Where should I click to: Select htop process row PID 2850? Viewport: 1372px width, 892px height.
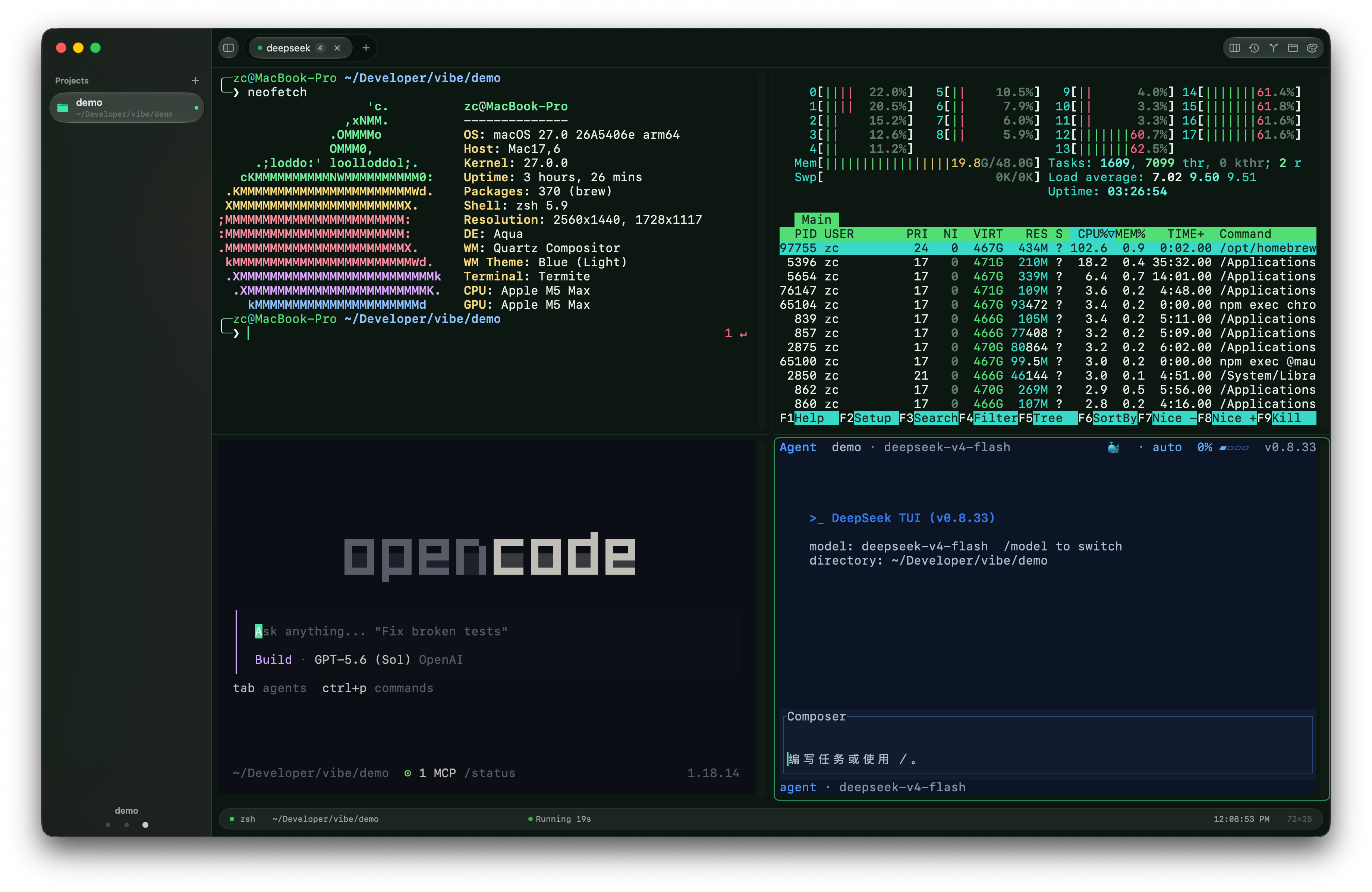click(1047, 376)
